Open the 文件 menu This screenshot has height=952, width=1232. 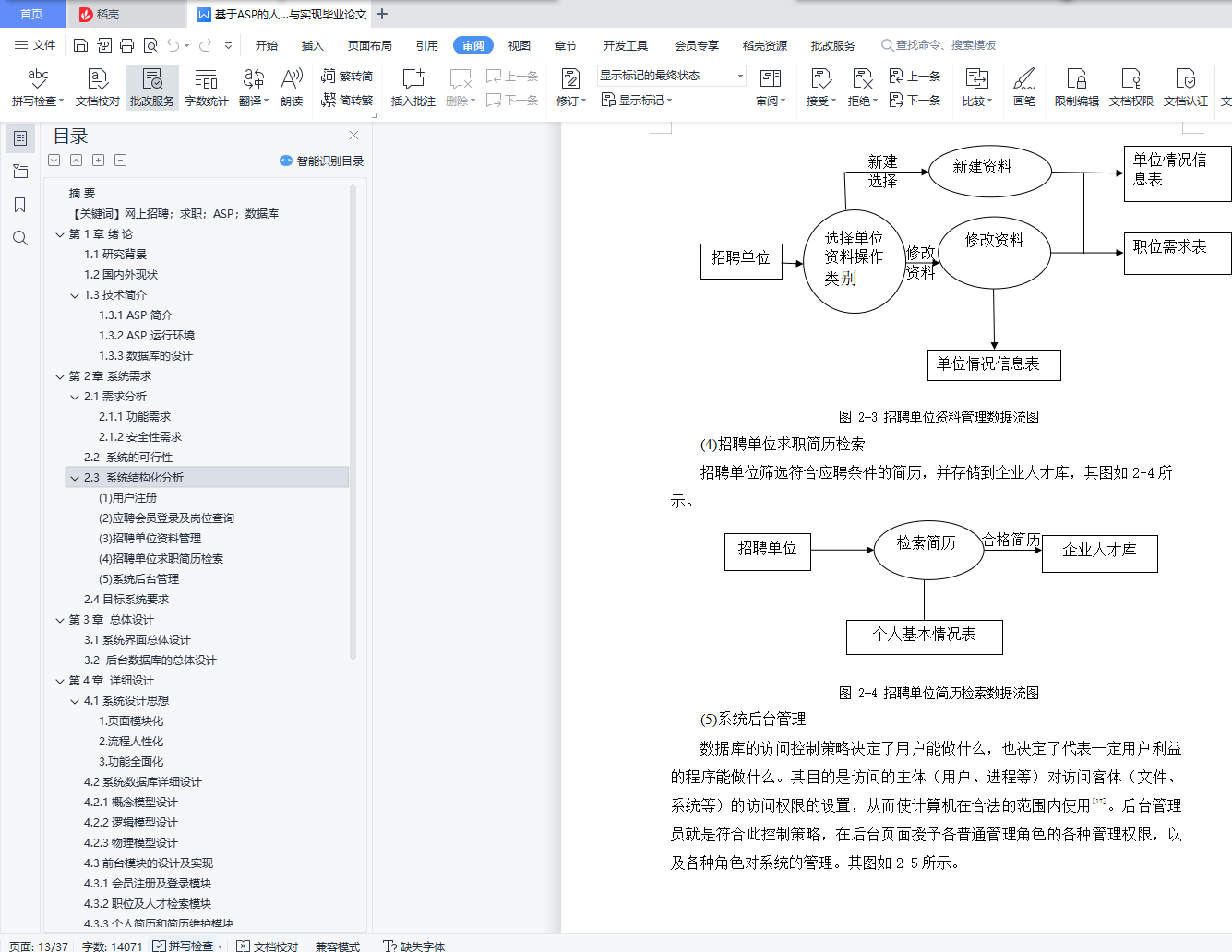point(35,45)
